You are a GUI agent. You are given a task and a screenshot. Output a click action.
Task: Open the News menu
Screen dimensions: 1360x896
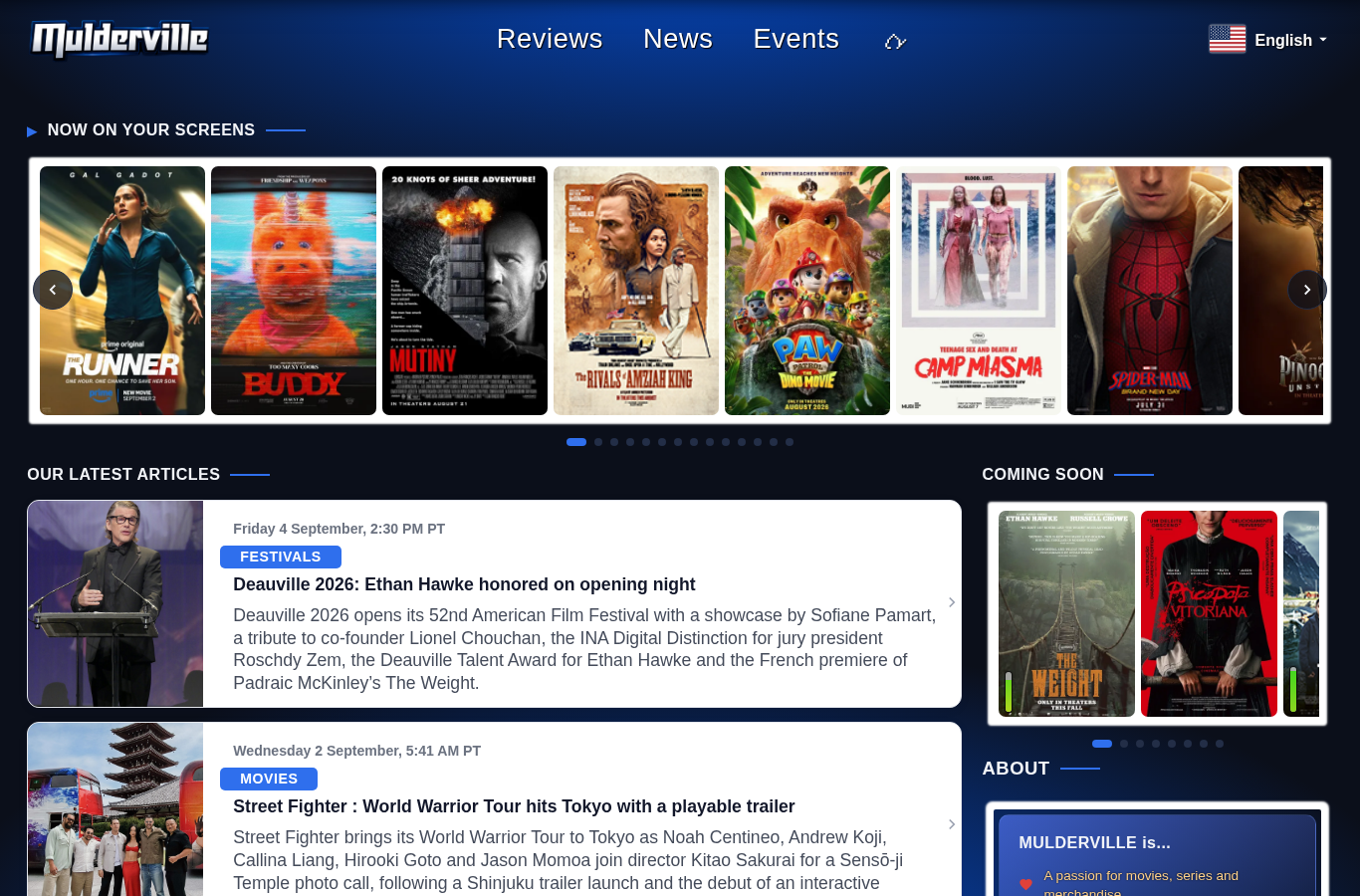click(x=678, y=39)
